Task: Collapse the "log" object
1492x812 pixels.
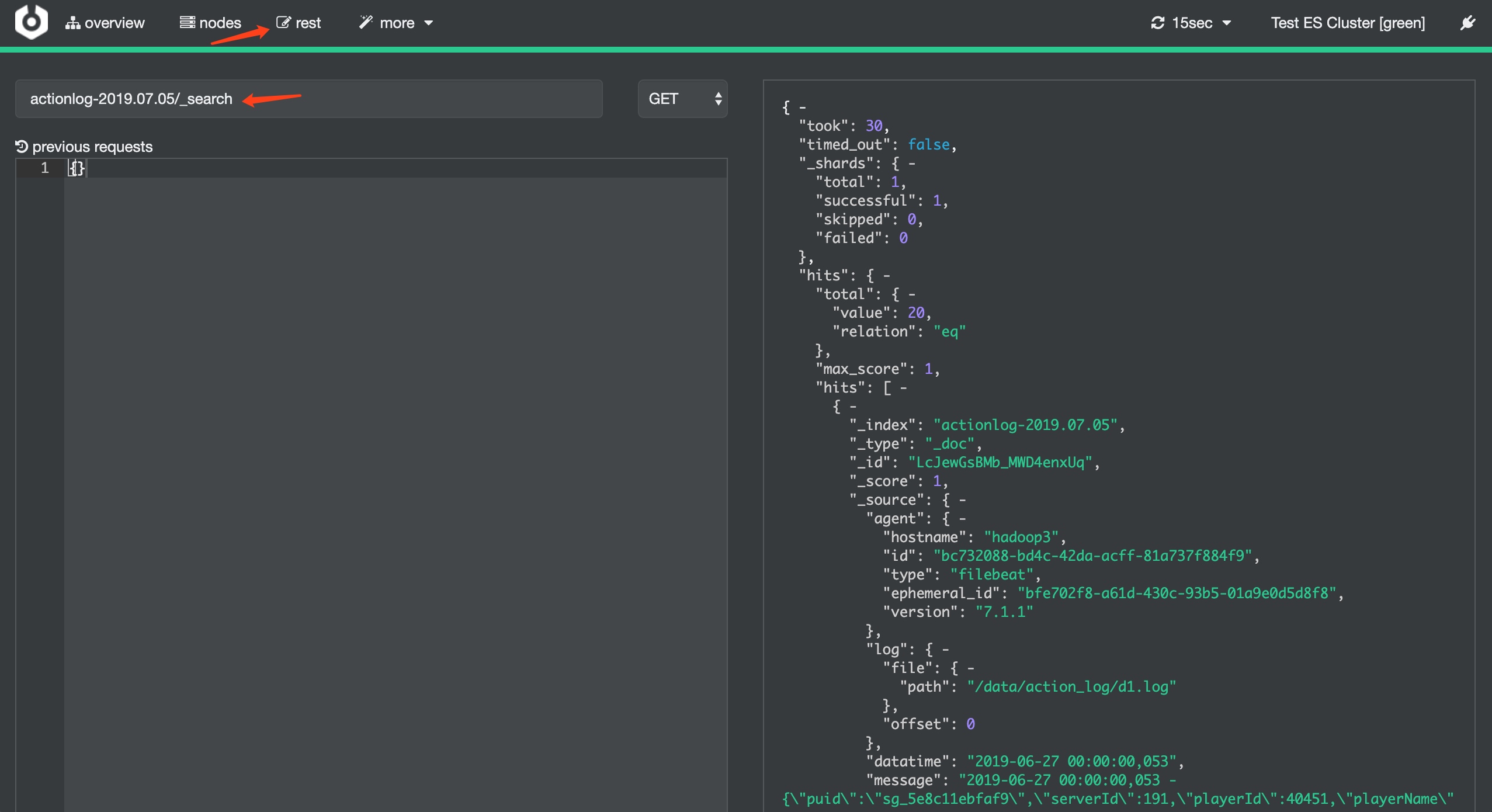Action: pyautogui.click(x=945, y=650)
